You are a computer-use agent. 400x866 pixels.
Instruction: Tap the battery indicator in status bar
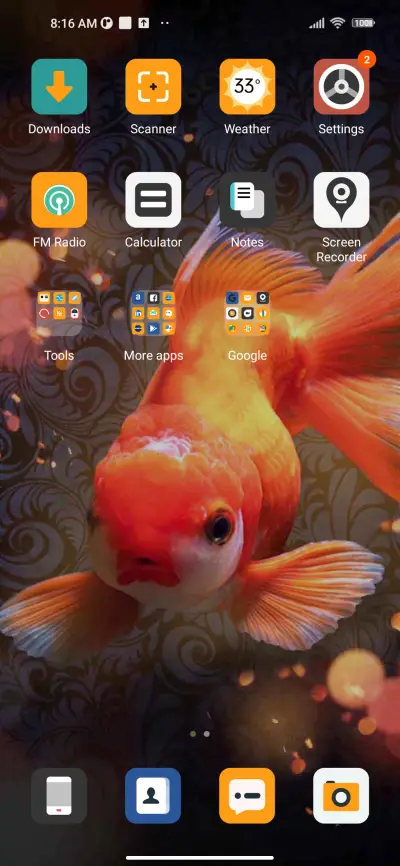363,23
